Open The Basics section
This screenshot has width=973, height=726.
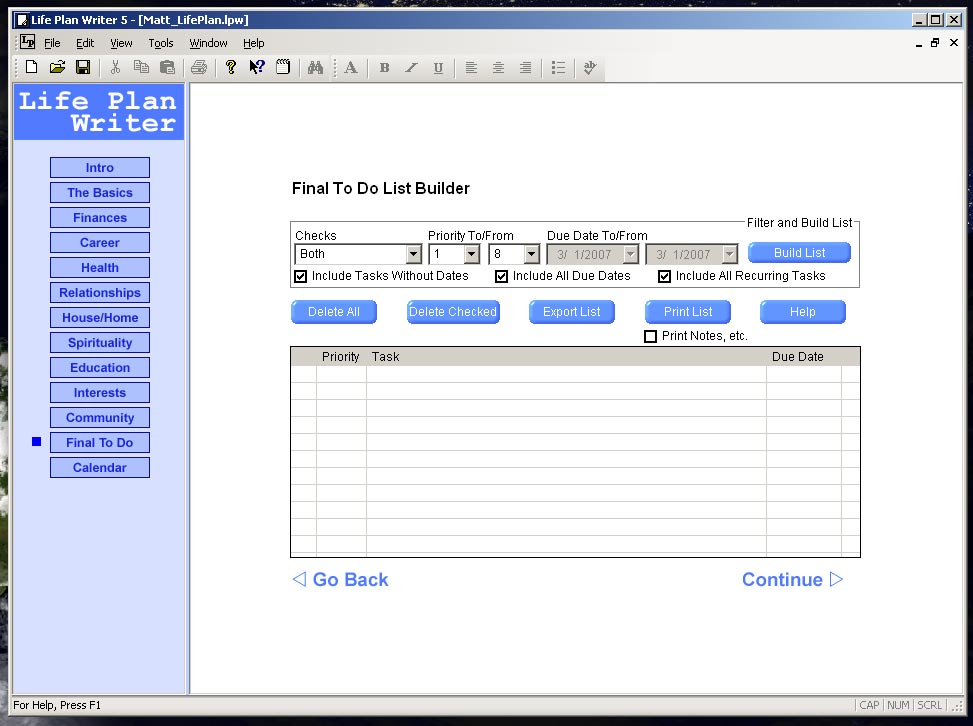pyautogui.click(x=100, y=192)
